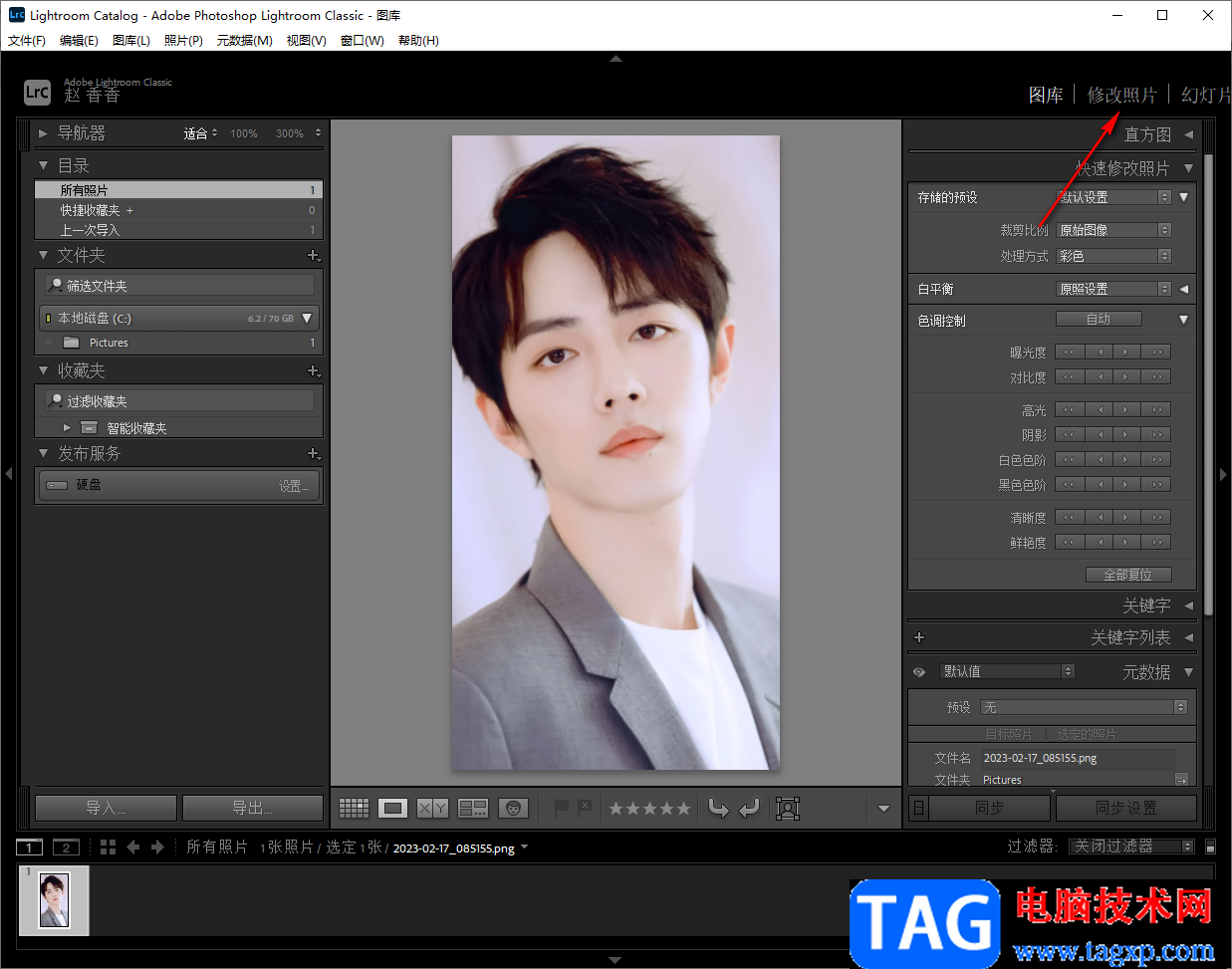Click Lrc identity plate logo

(37, 92)
